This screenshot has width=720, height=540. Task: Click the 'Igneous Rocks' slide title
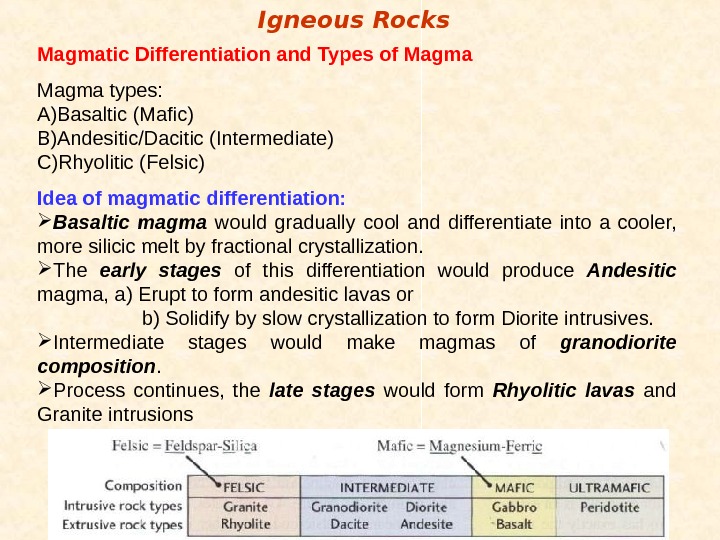click(353, 21)
